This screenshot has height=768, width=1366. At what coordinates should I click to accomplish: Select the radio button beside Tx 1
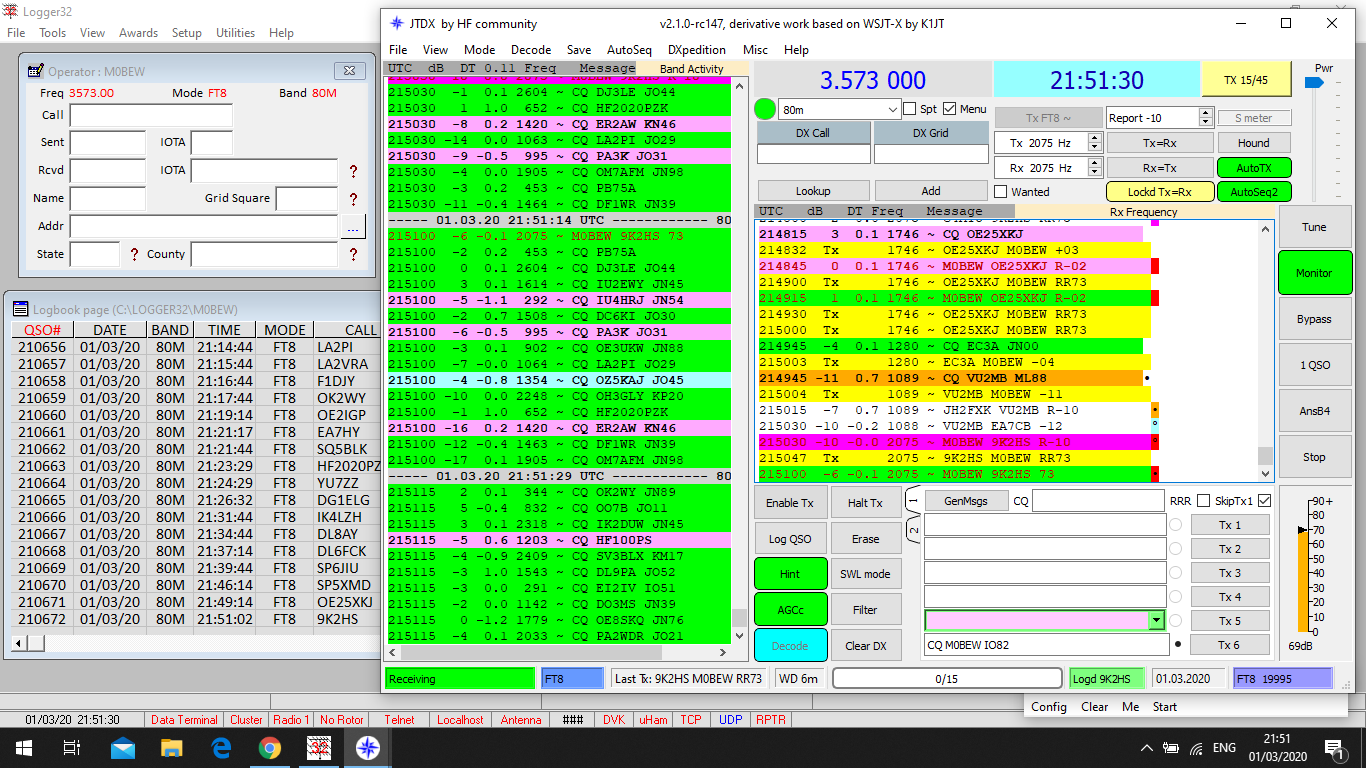pyautogui.click(x=1177, y=525)
